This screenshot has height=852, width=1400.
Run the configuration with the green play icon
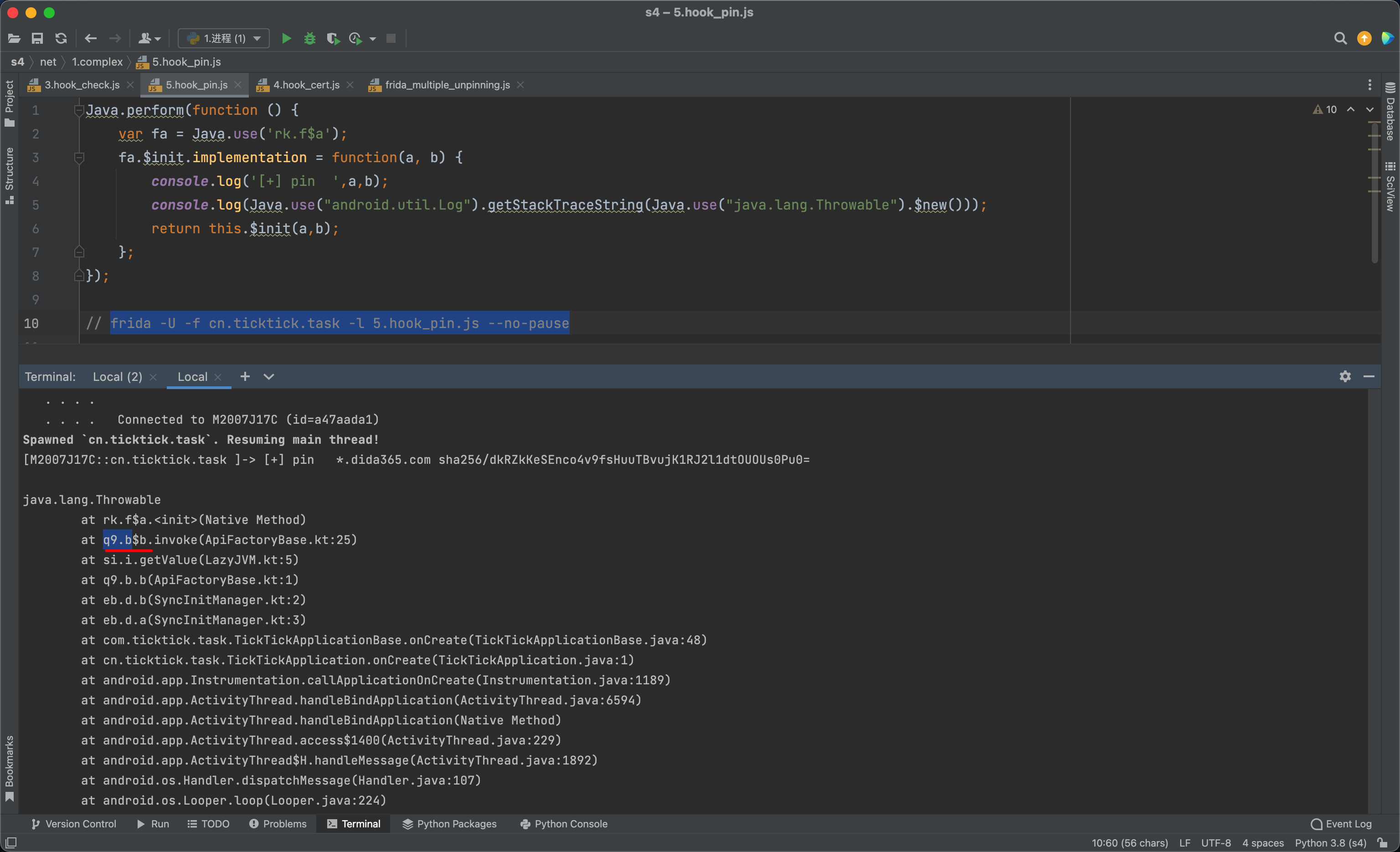coord(286,39)
